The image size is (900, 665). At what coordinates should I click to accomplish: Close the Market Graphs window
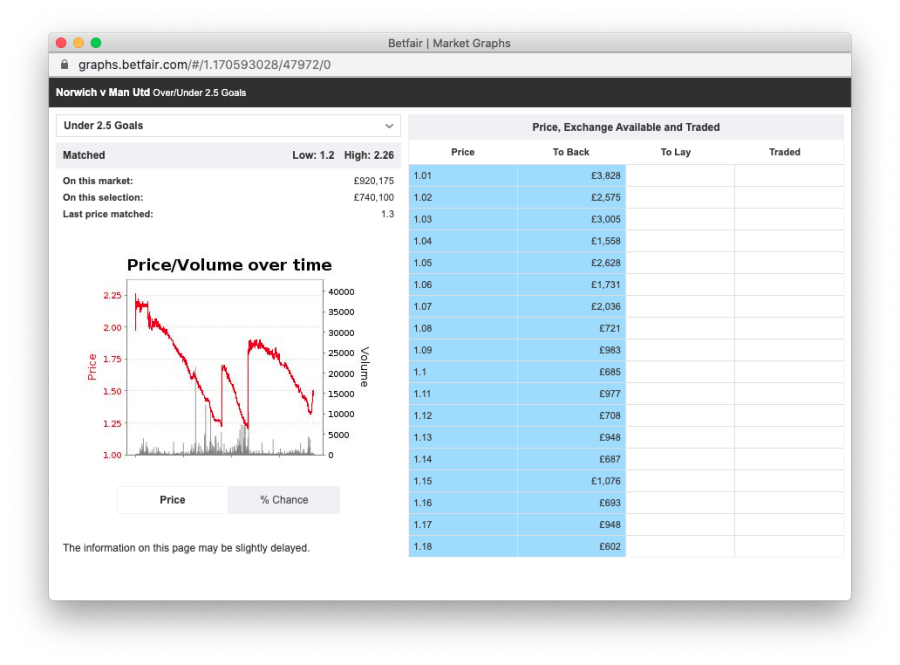pos(61,42)
